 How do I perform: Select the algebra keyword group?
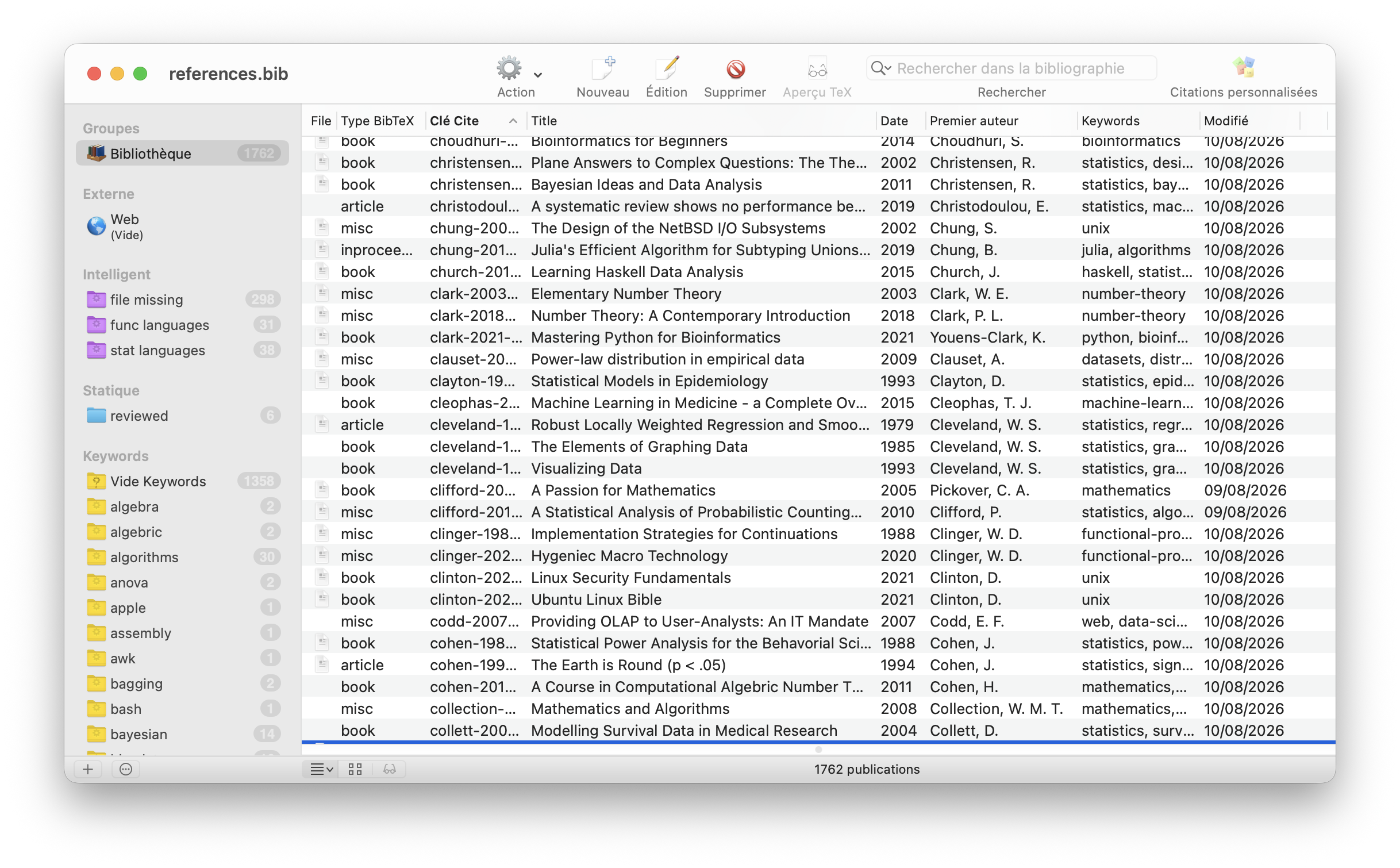[182, 506]
